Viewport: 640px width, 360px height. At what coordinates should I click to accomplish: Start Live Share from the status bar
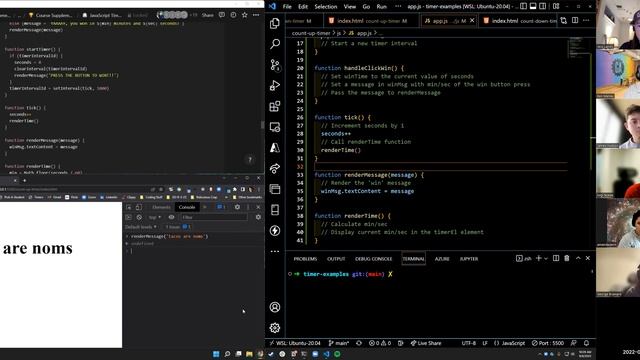pyautogui.click(x=426, y=343)
